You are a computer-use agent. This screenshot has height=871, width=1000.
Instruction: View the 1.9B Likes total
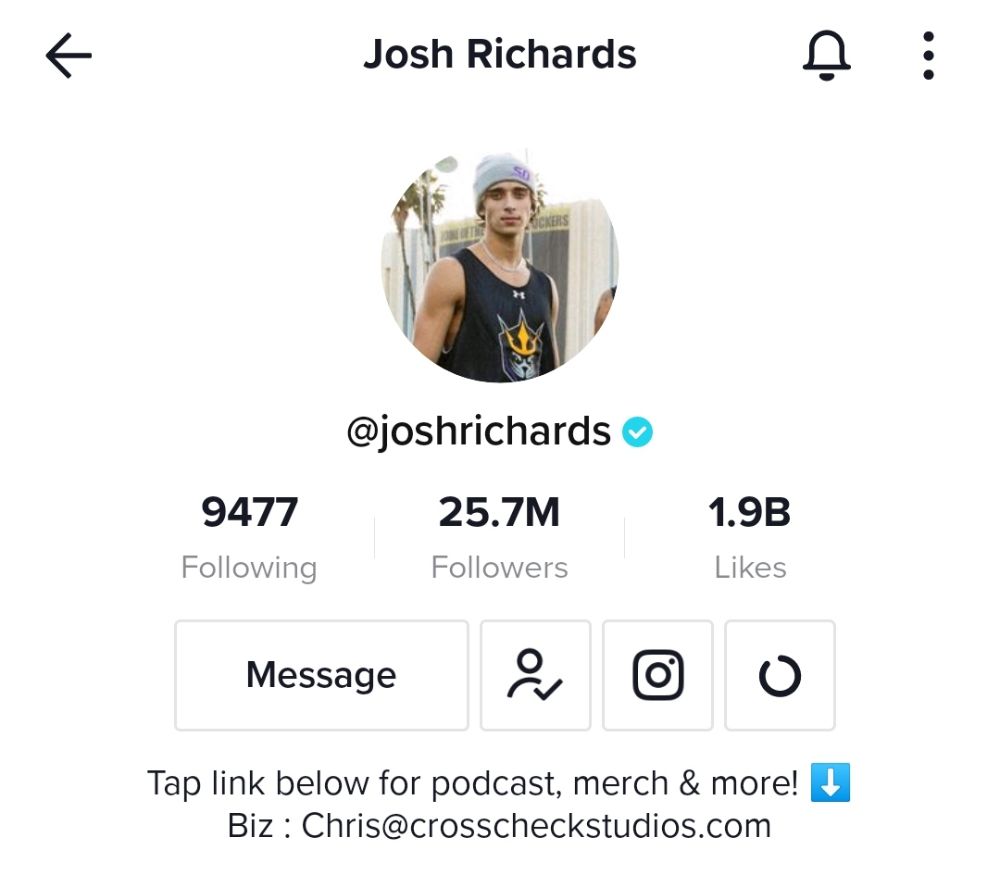tap(749, 513)
